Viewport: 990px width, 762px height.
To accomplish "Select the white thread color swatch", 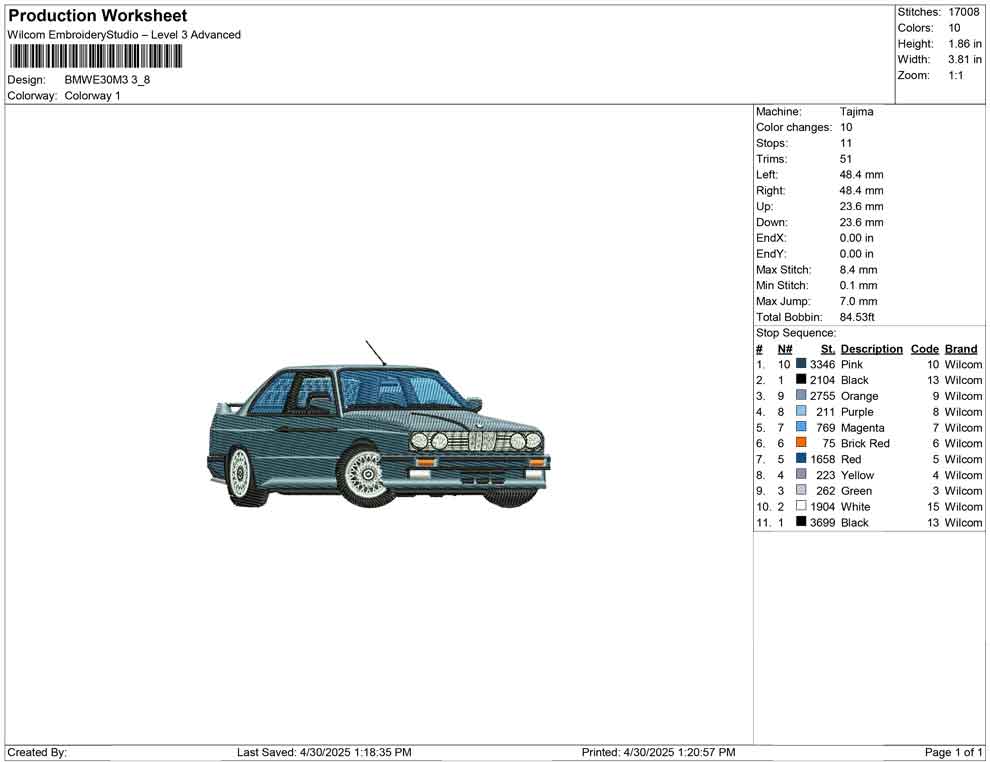I will click(801, 507).
